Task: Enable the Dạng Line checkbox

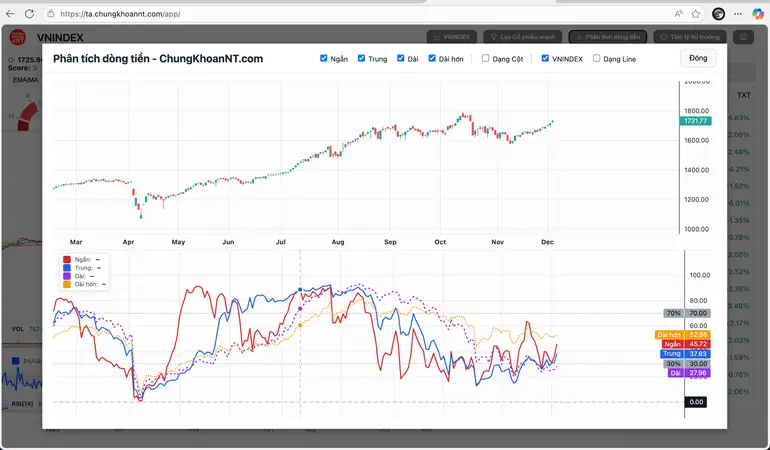Action: (597, 58)
